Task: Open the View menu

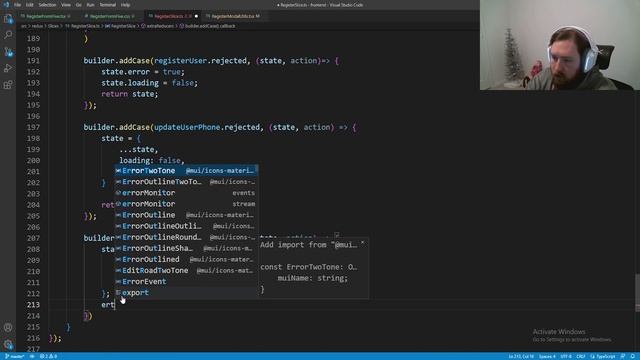Action: [x=66, y=5]
